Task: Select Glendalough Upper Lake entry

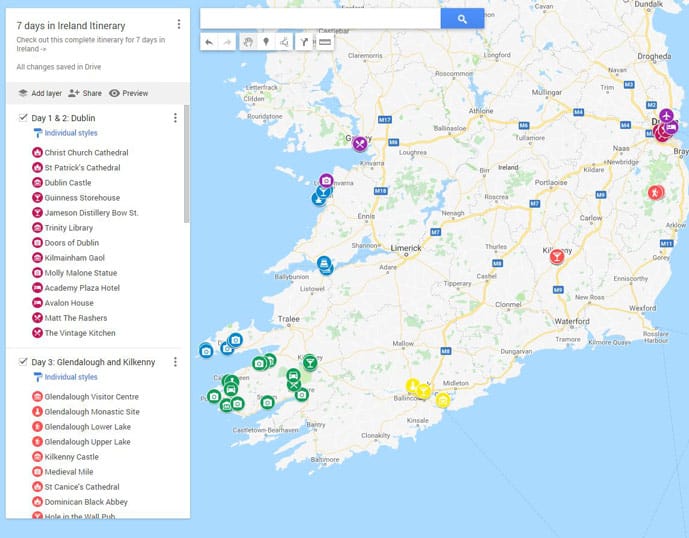Action: 82,442
